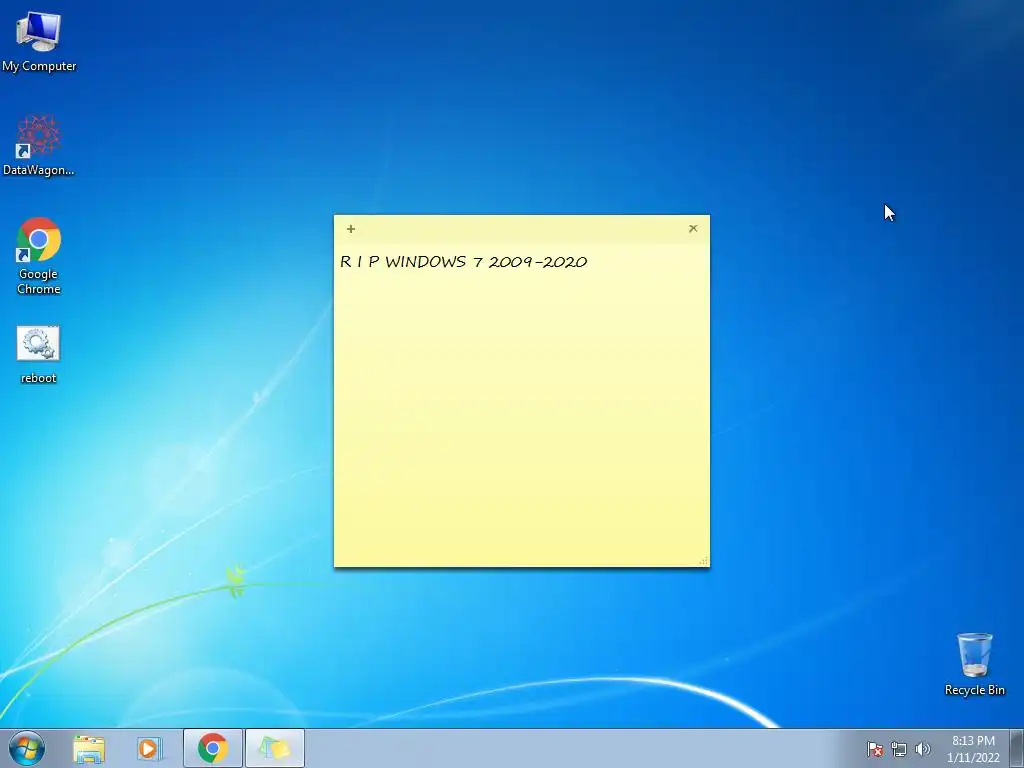The width and height of the screenshot is (1024, 768).
Task: Open the My Computer desktop icon
Action: click(x=39, y=40)
